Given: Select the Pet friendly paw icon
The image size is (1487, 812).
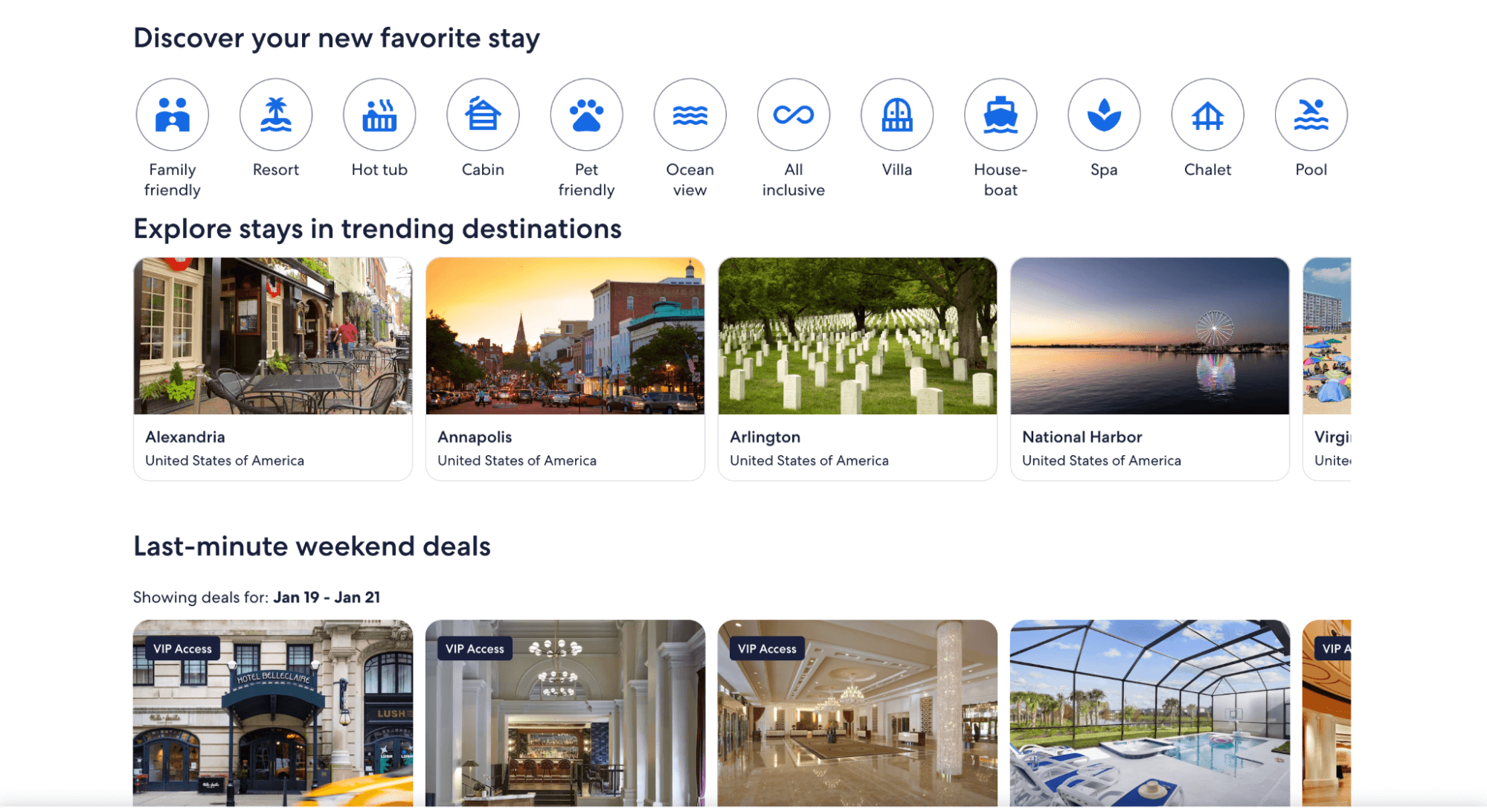Looking at the screenshot, I should pos(586,114).
